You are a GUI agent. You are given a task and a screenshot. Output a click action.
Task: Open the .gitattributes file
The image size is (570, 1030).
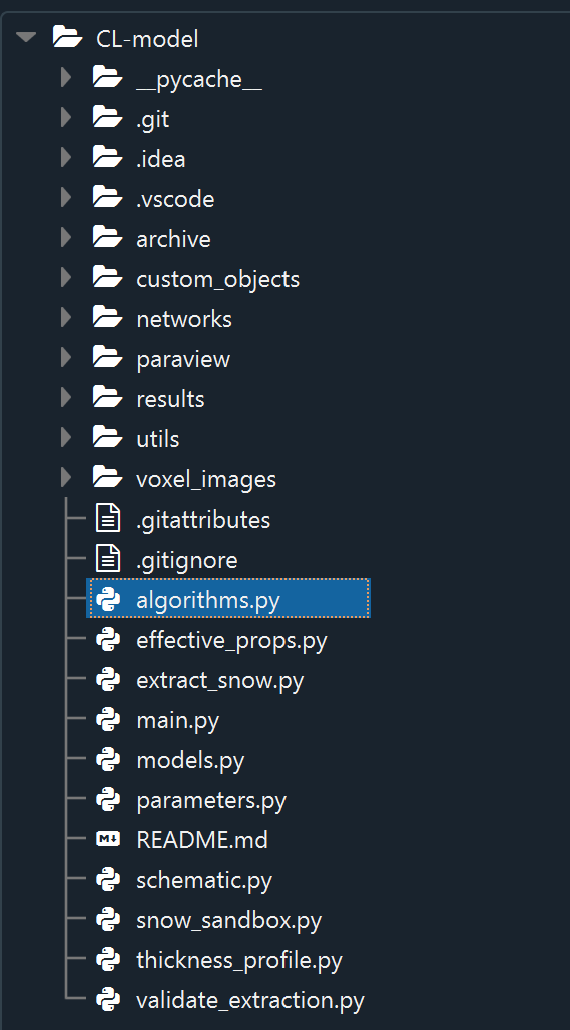203,520
